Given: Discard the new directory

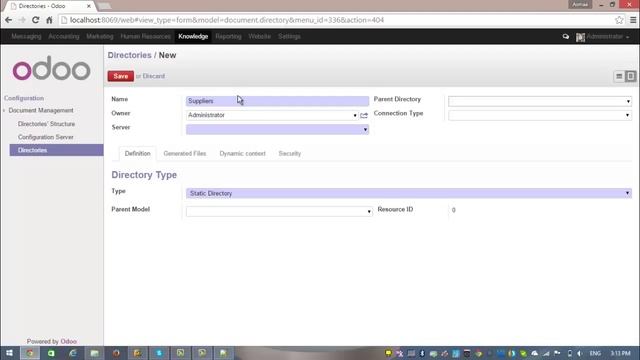Looking at the screenshot, I should tap(153, 76).
